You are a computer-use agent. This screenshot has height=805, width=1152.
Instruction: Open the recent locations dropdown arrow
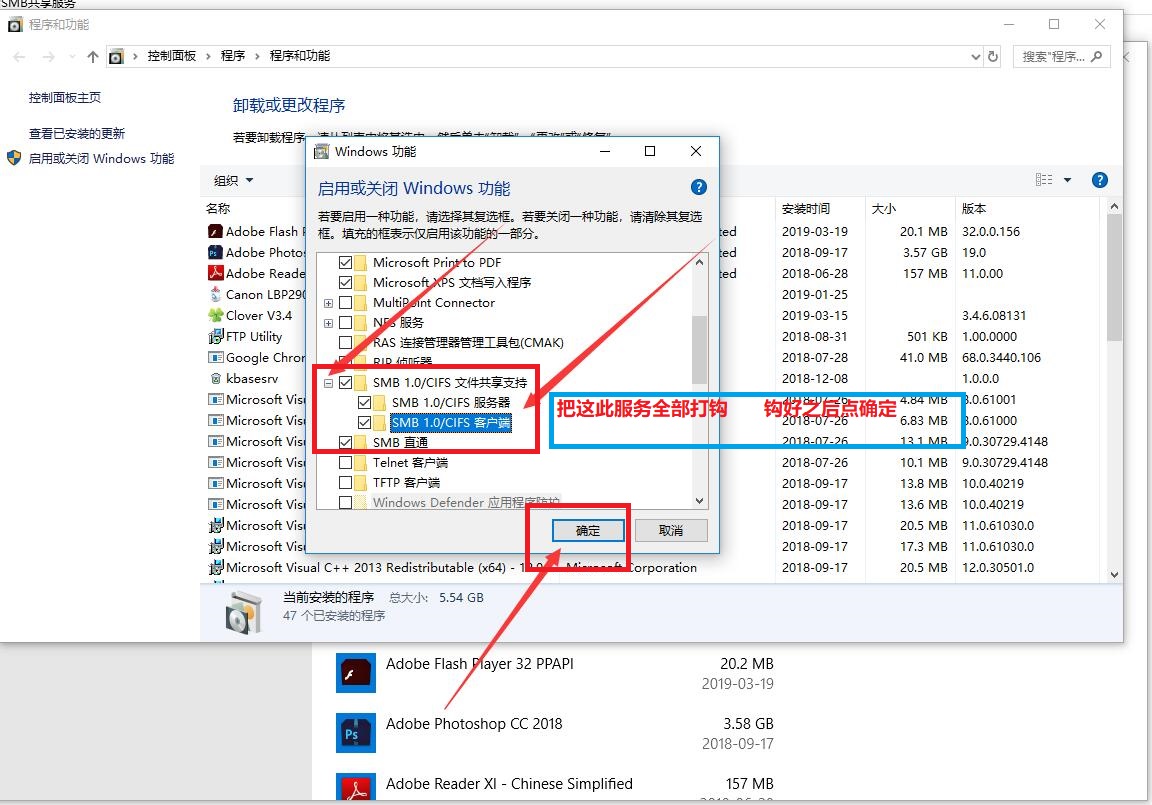(x=72, y=57)
